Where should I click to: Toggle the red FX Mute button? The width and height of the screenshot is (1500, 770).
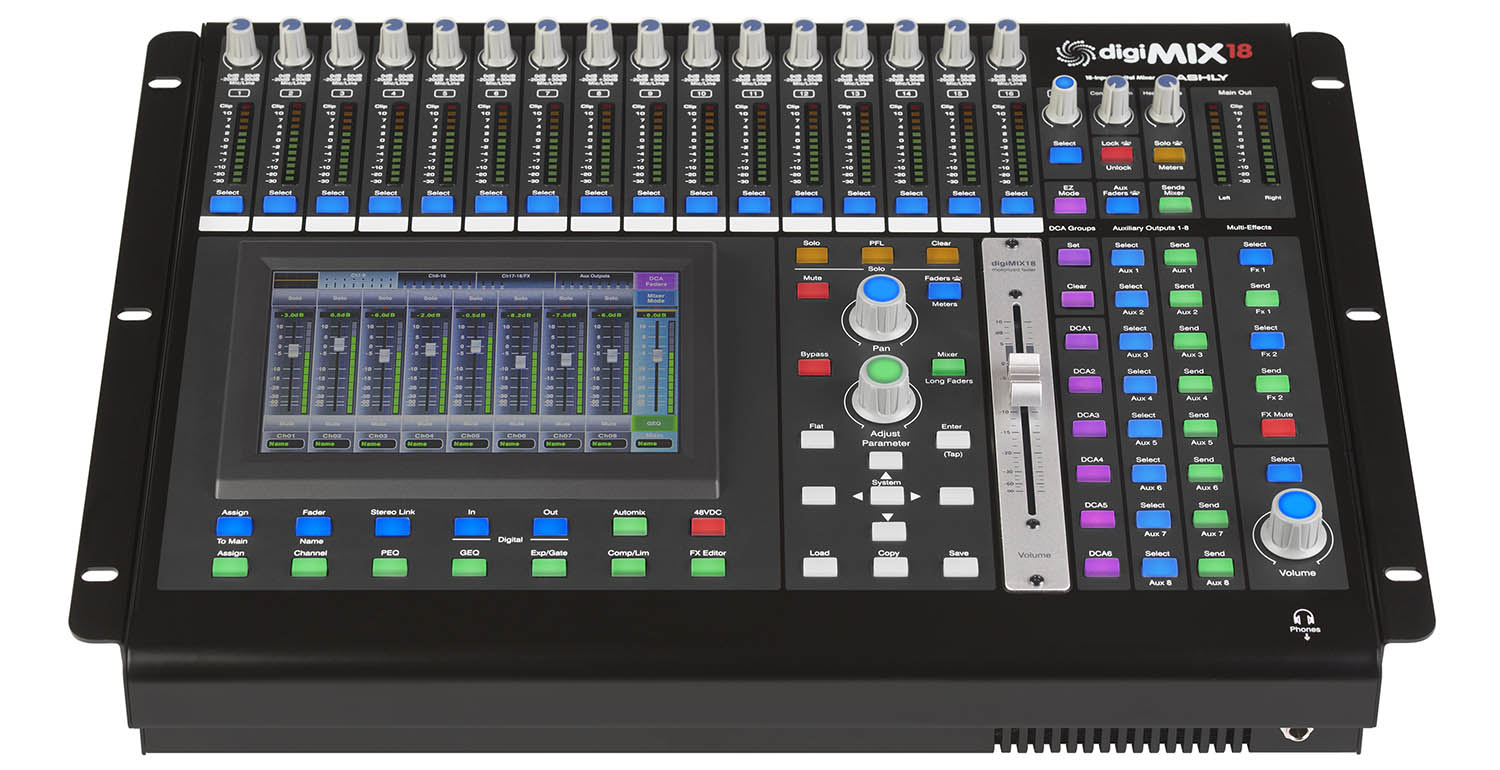(x=1277, y=428)
